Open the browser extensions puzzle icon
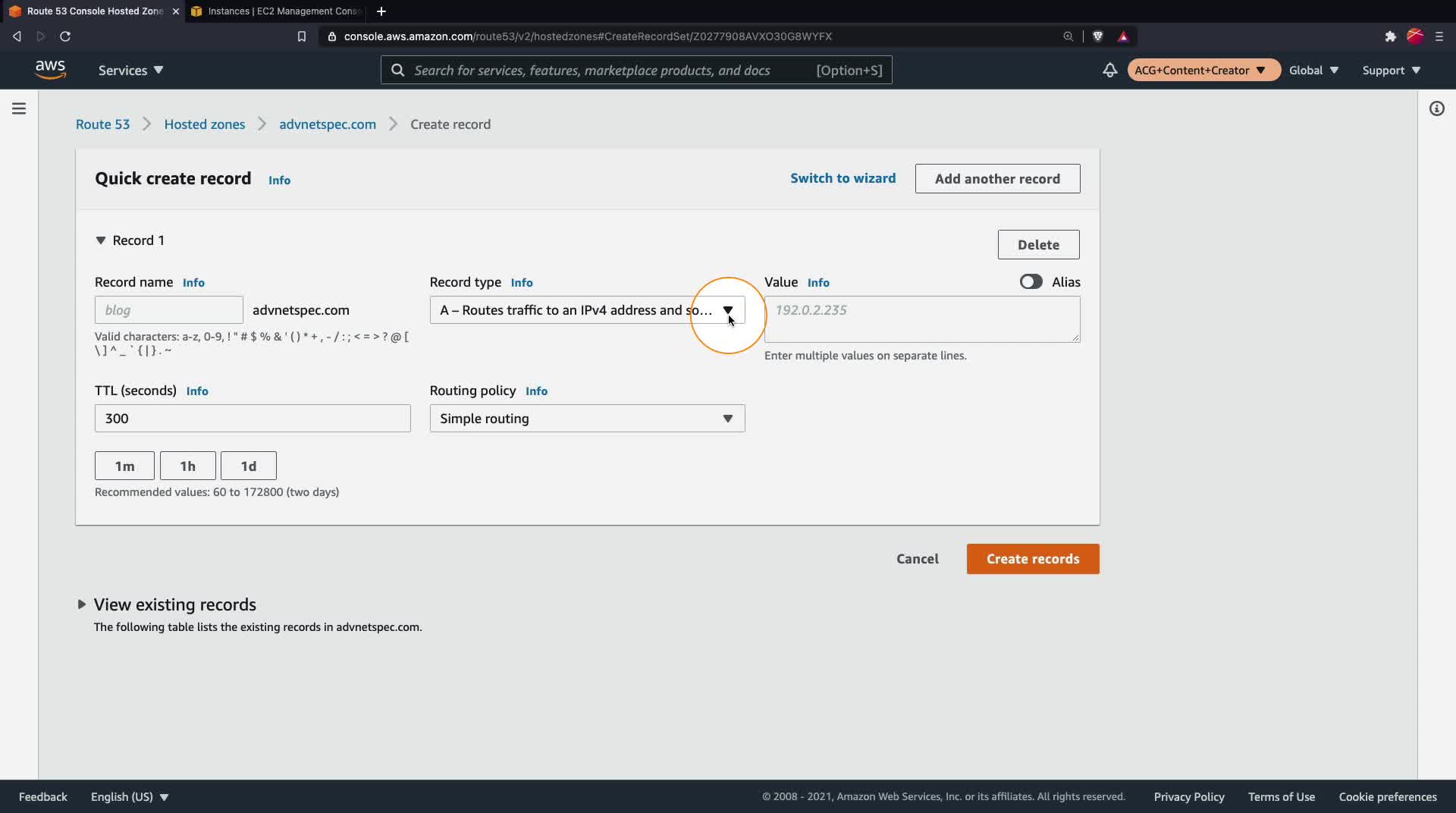Screen dimensions: 1456x813 [1390, 36]
